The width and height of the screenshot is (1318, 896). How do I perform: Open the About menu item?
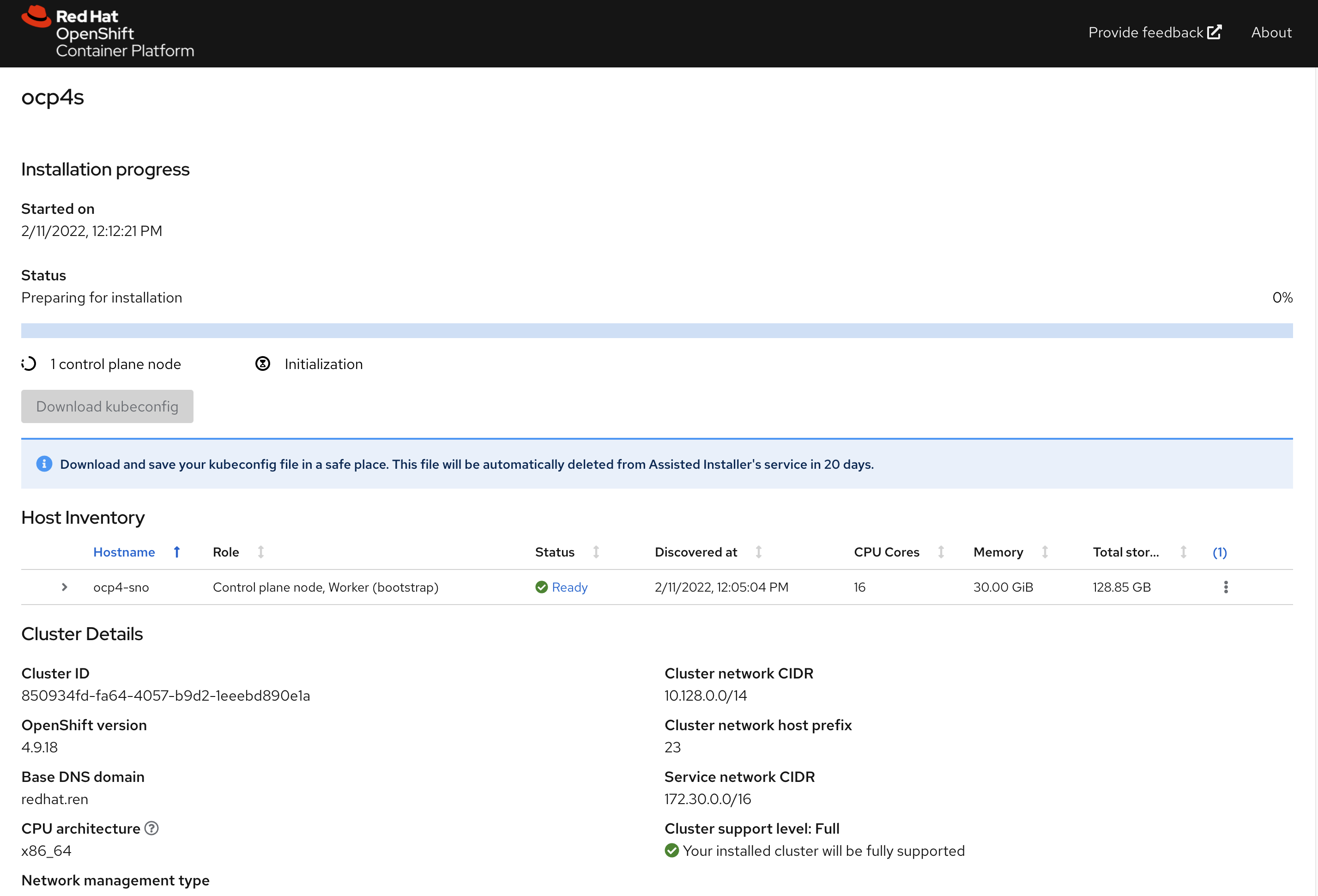(1271, 33)
